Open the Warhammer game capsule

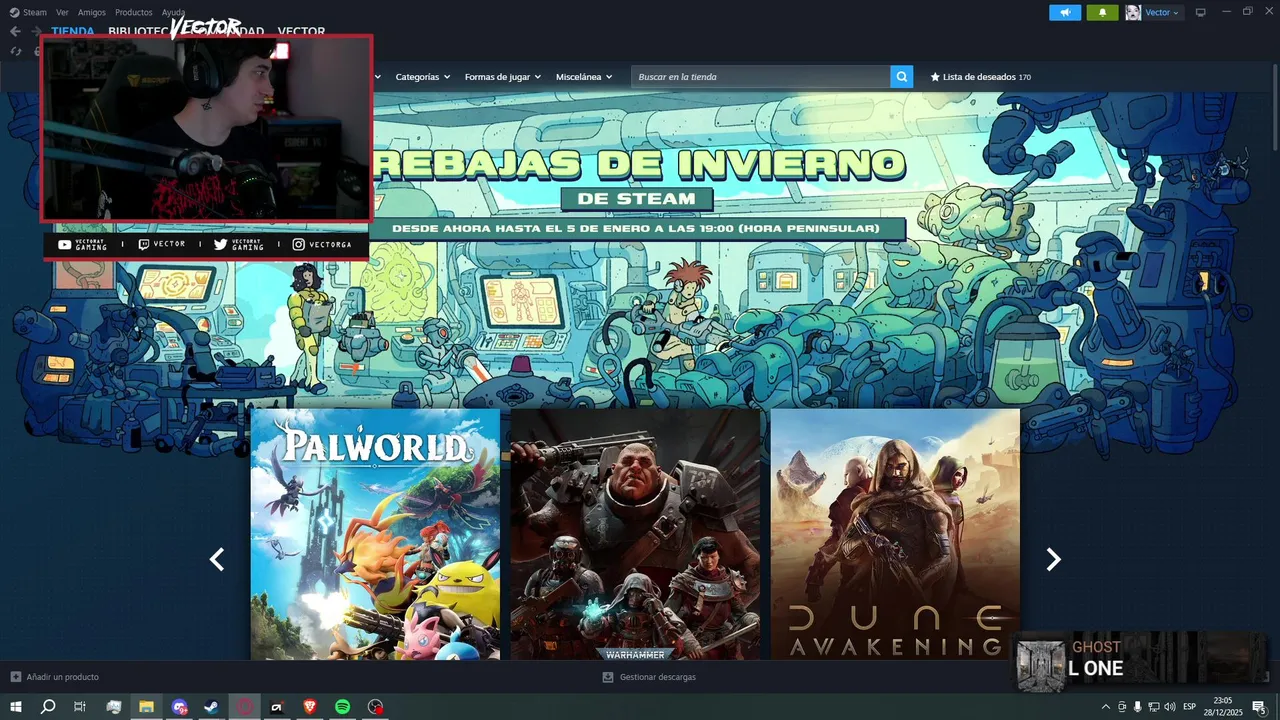point(635,534)
